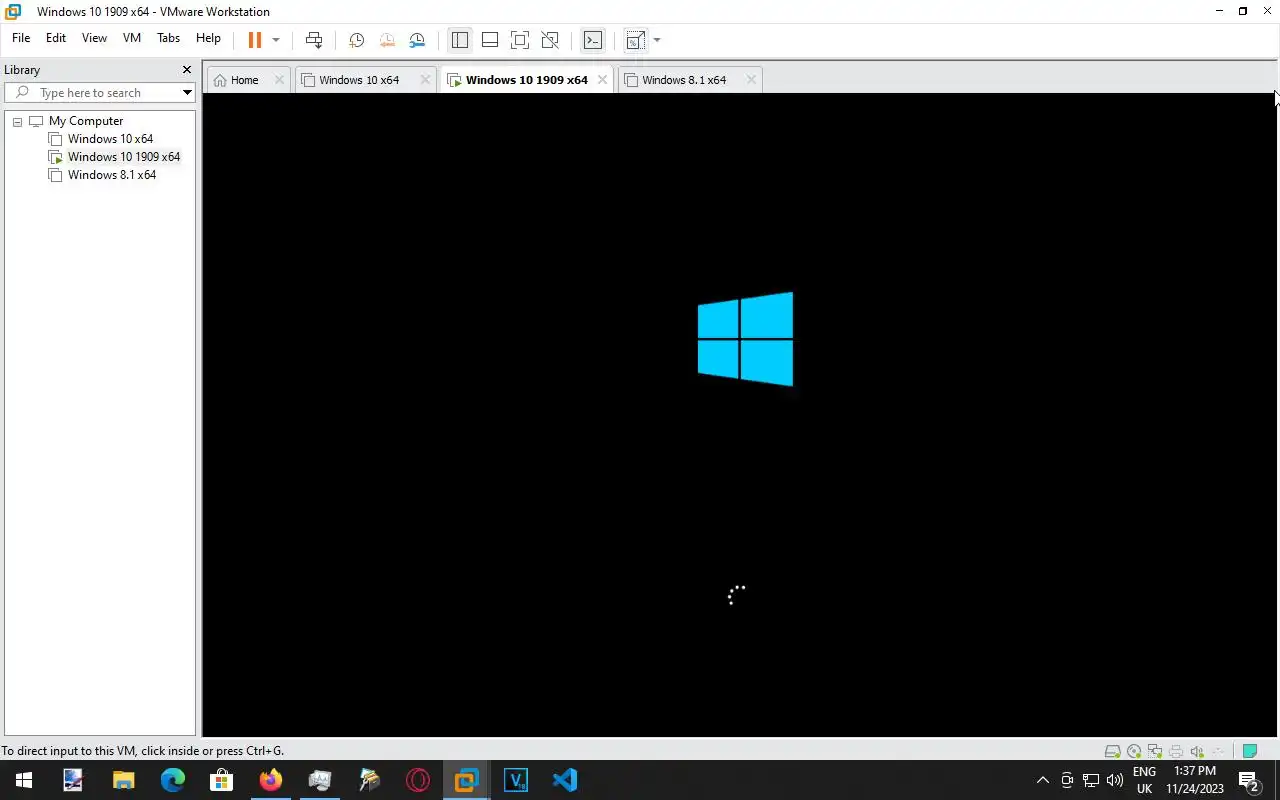This screenshot has height=800, width=1280.
Task: Collapse the My Computer tree node
Action: tap(17, 121)
